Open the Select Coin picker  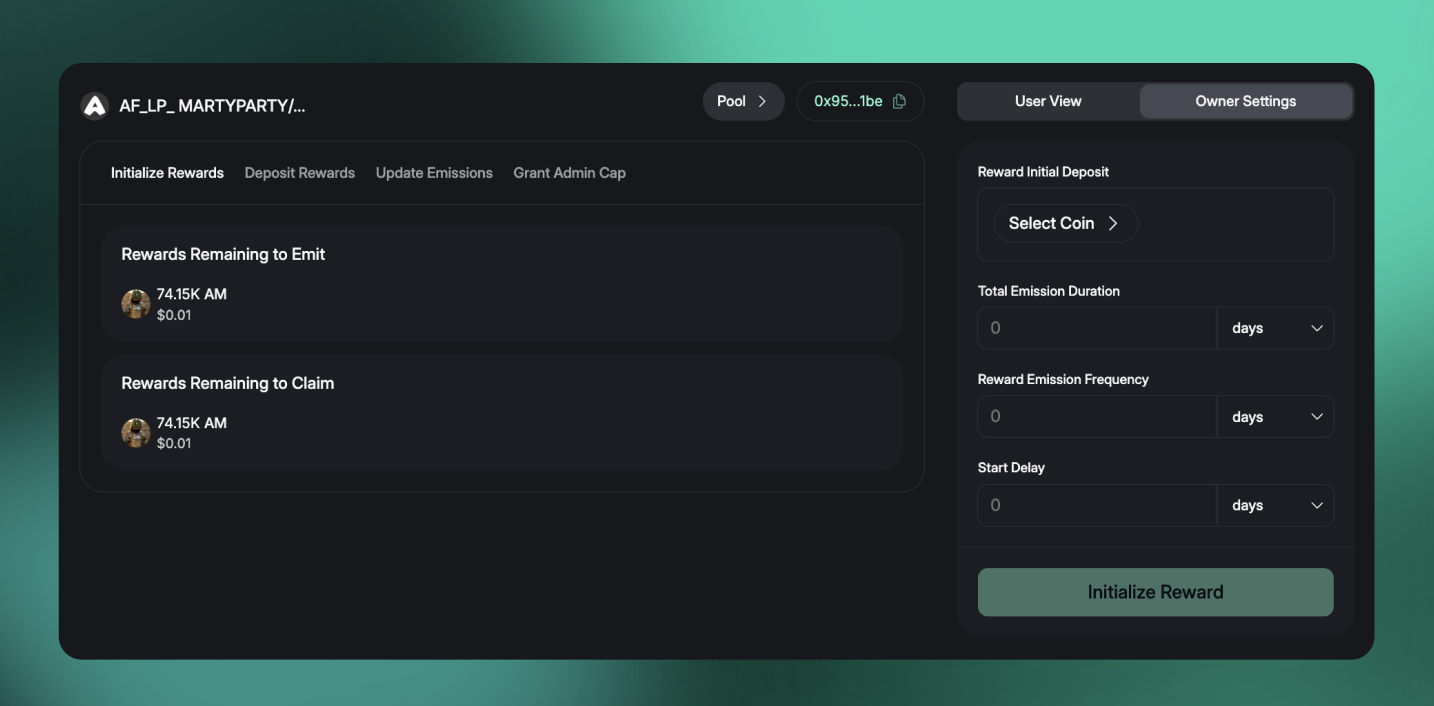click(x=1065, y=224)
